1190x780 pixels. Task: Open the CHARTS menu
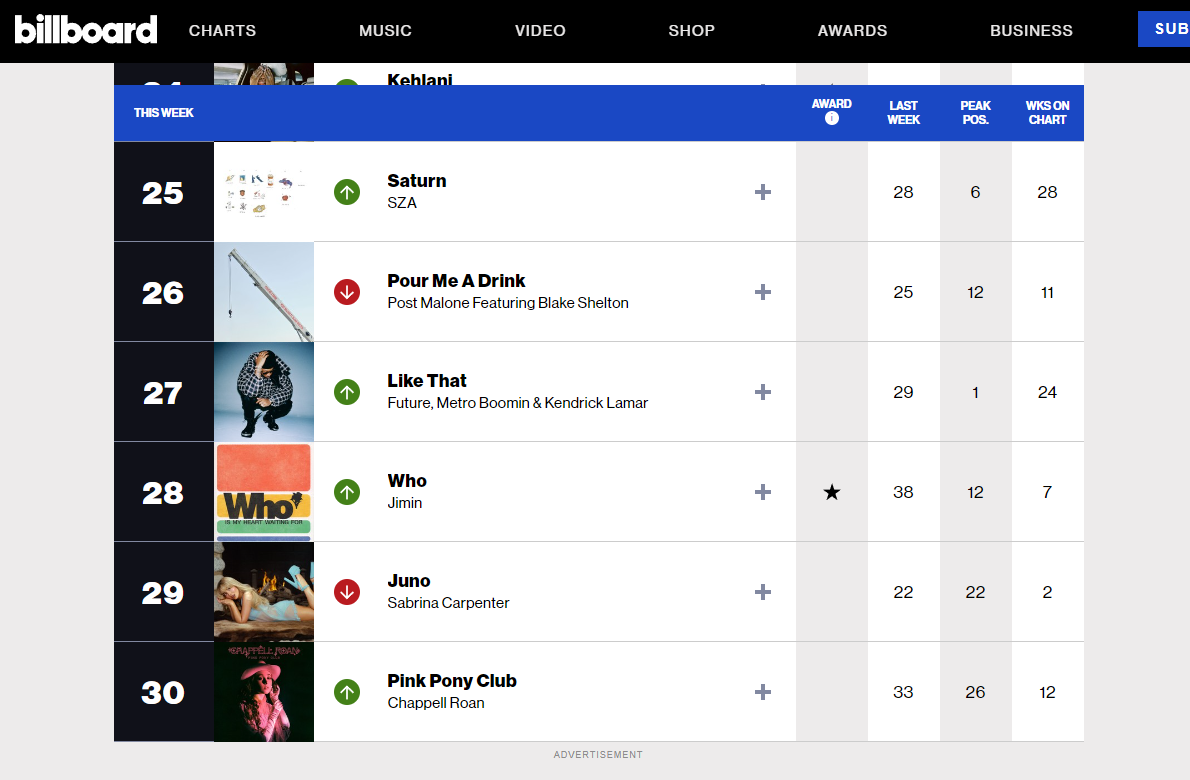coord(222,30)
